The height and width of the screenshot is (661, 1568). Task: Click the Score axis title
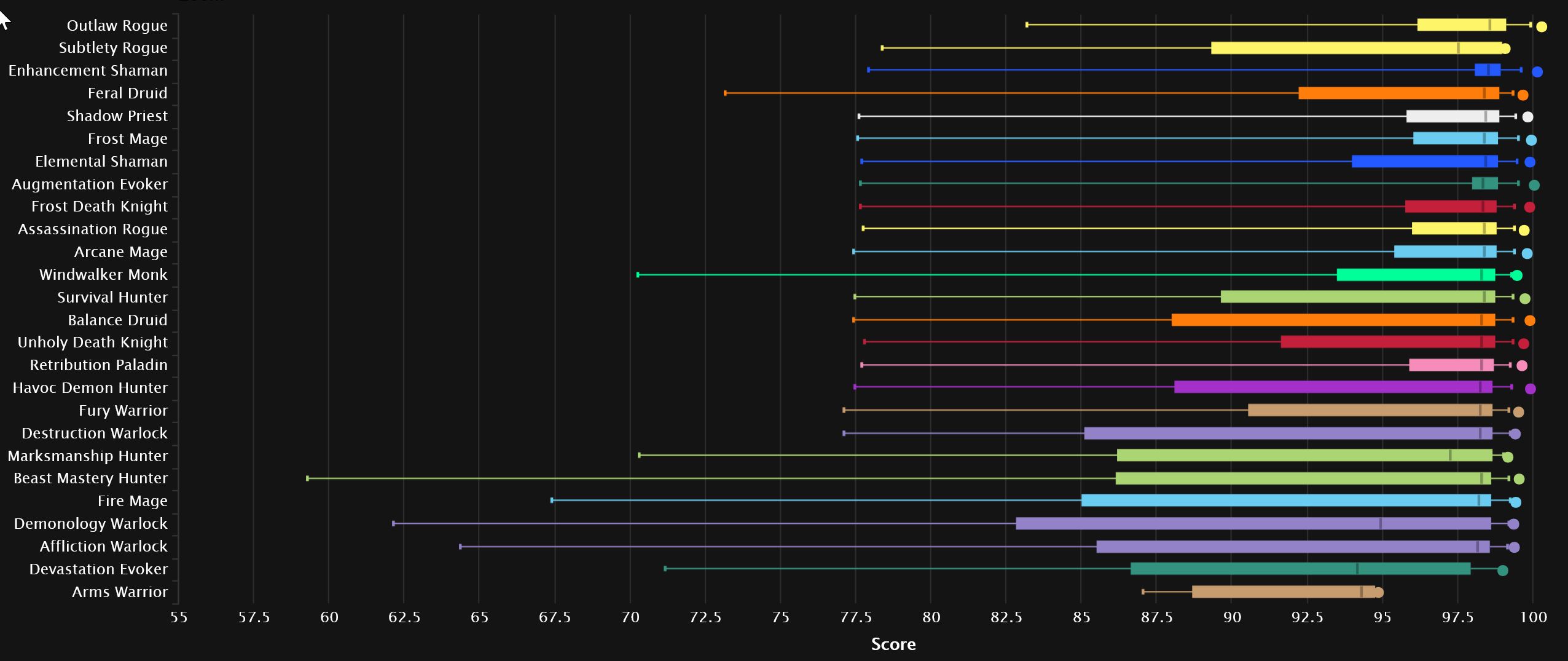point(893,644)
